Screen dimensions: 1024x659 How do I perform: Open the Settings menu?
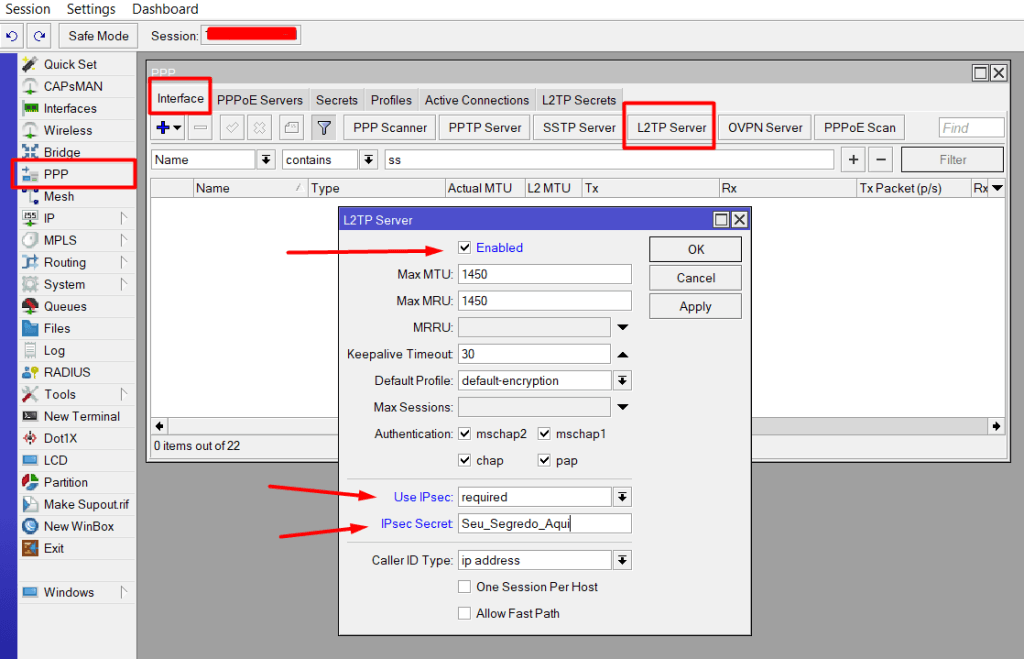click(x=90, y=9)
